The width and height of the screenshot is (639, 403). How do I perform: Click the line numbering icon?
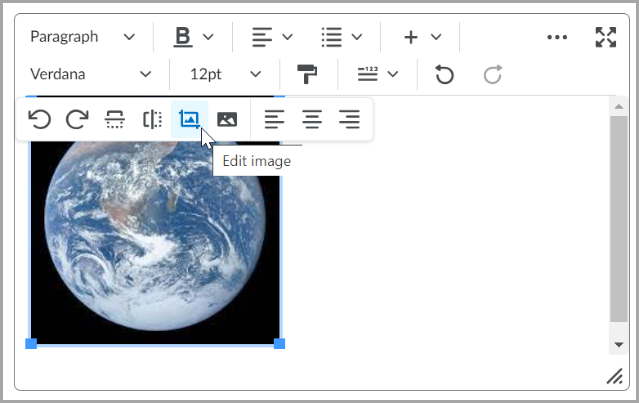pos(368,74)
